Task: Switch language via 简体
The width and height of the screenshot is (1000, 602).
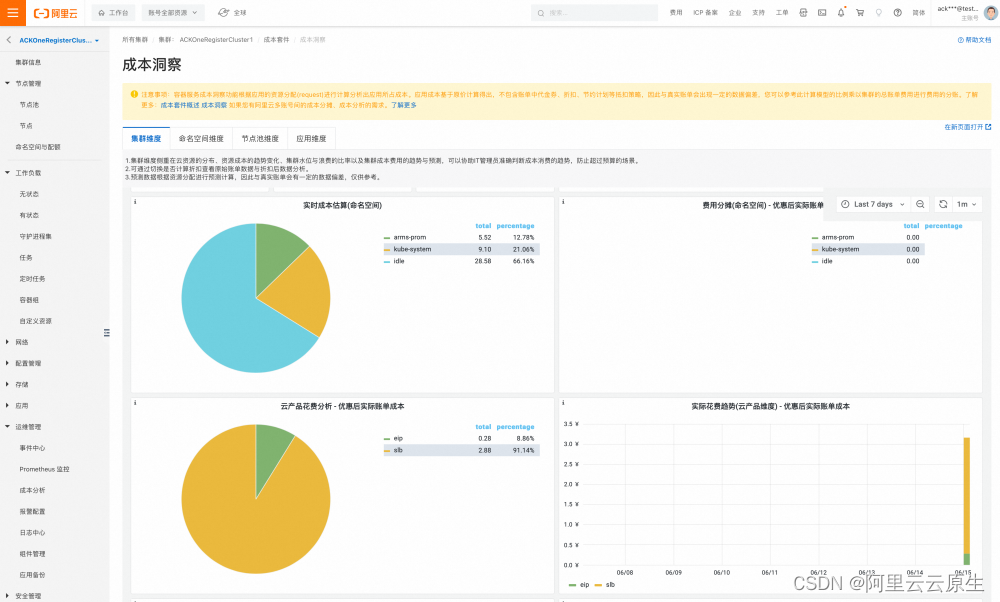Action: coord(918,13)
